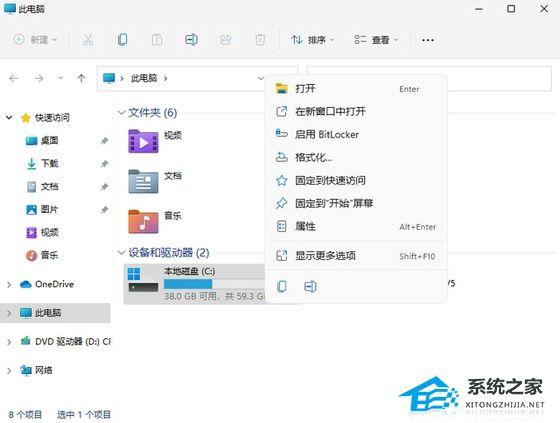
Task: Click the Delete trash icon in toolbar
Action: point(260,40)
